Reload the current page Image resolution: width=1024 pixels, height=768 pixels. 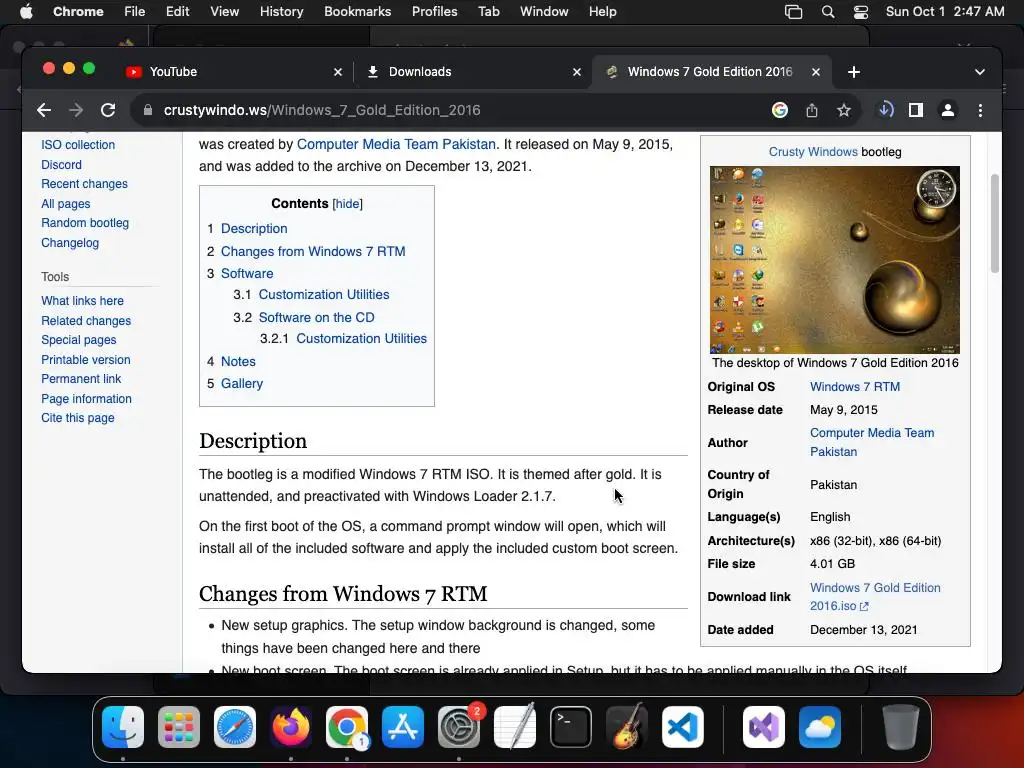pos(108,110)
